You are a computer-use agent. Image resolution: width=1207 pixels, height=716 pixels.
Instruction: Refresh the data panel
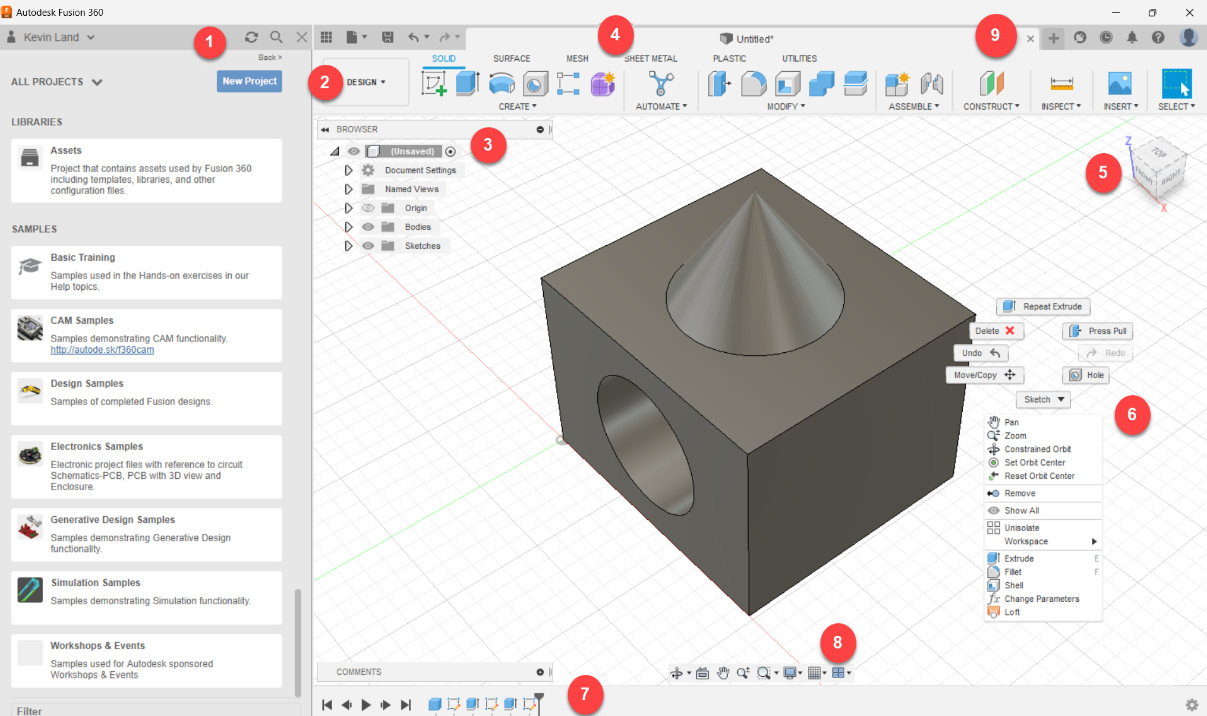click(251, 37)
